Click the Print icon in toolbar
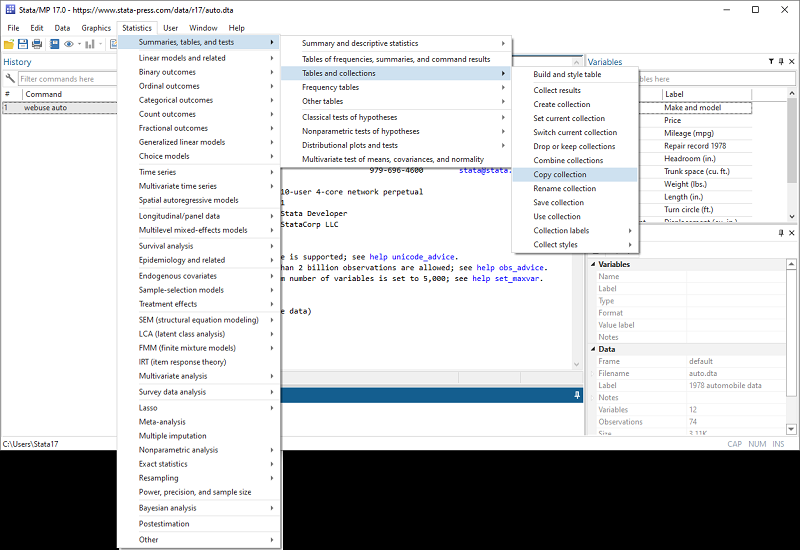 click(x=37, y=44)
